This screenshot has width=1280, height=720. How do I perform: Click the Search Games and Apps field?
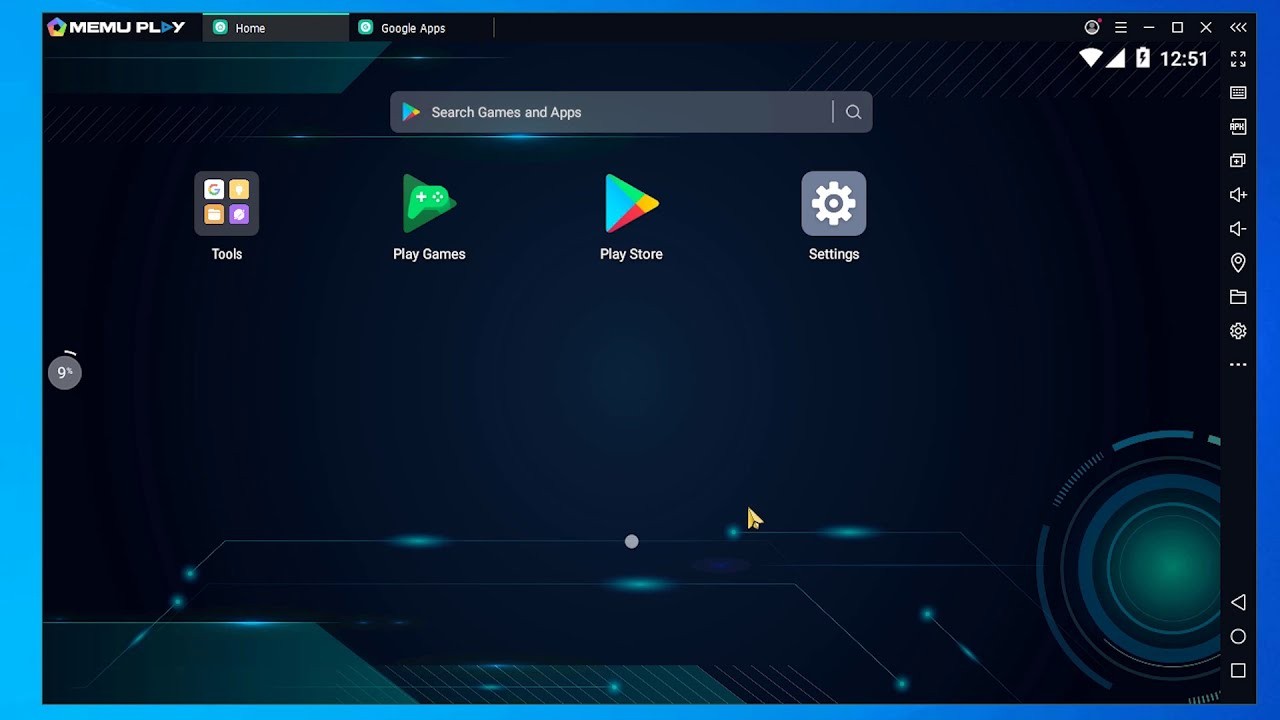(x=631, y=112)
